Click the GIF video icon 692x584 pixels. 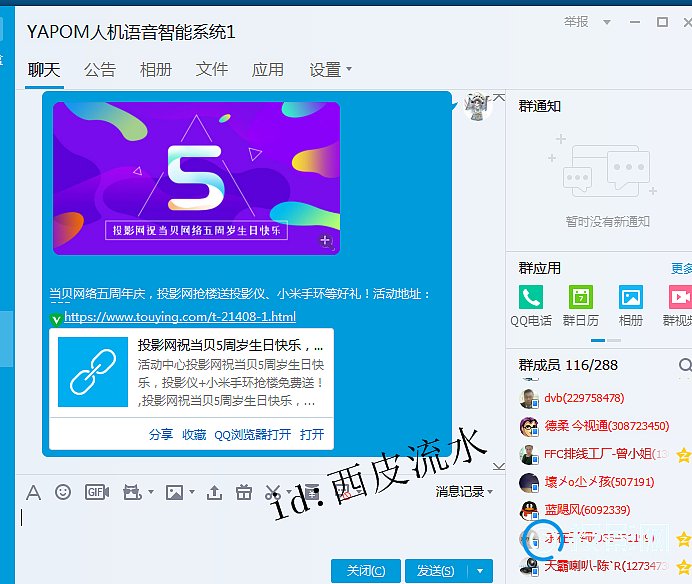97,492
